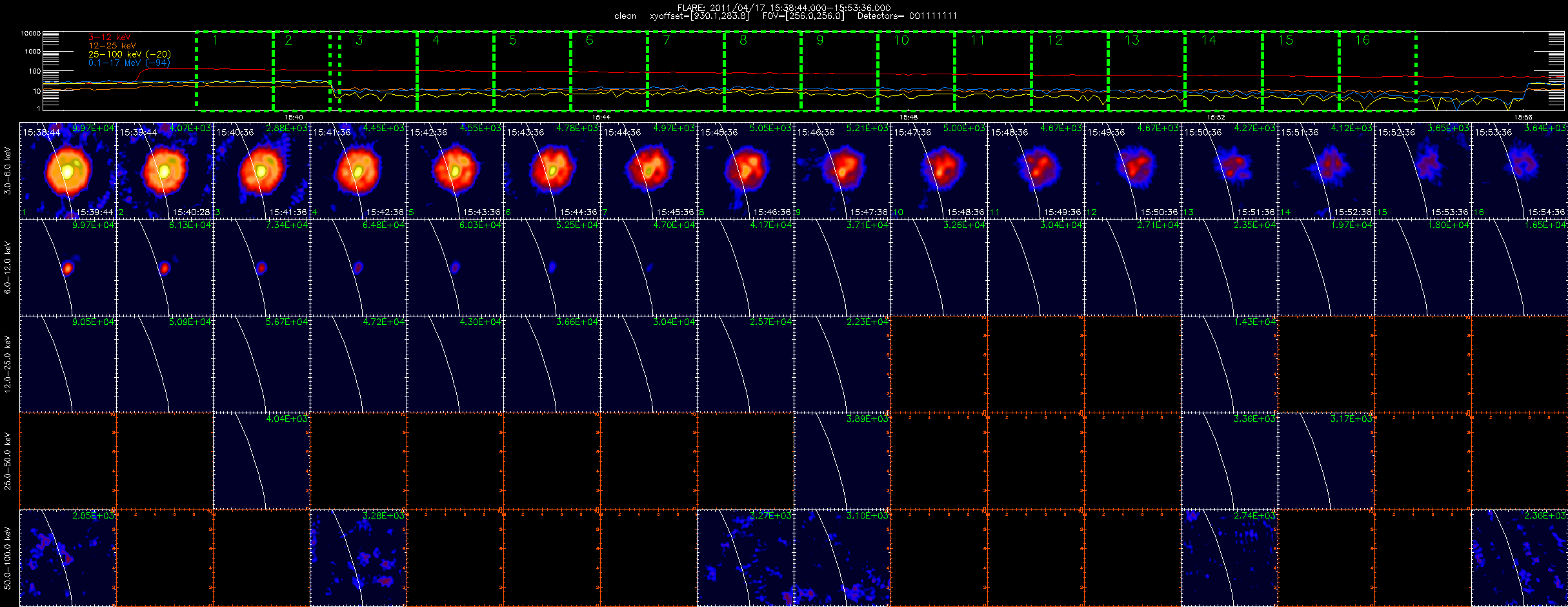Image resolution: width=1568 pixels, height=607 pixels.
Task: Click the 15:56 time axis label
Action: coord(1523,118)
